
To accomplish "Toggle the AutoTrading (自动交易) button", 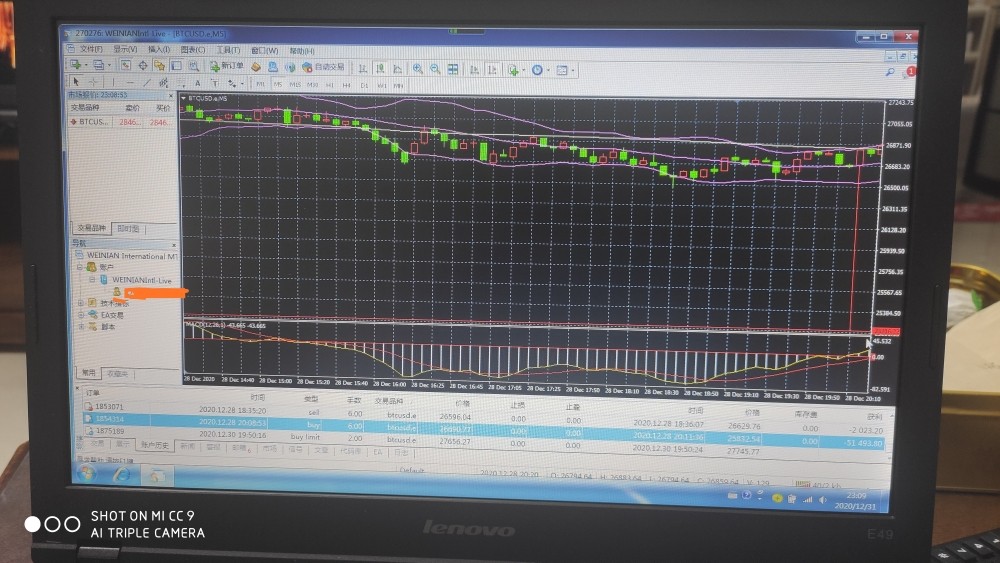I will (x=323, y=68).
